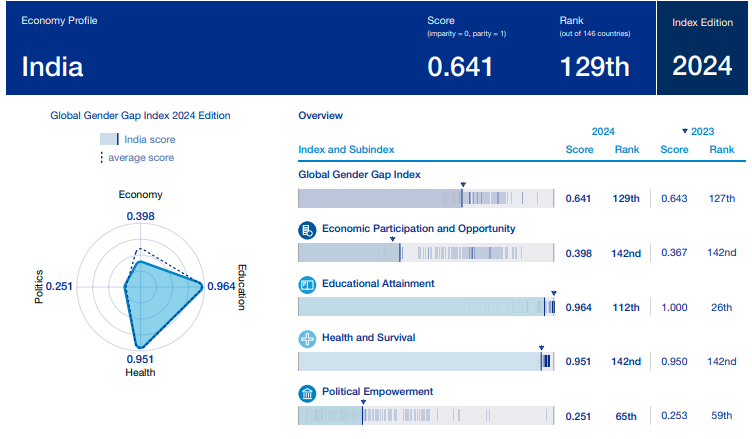752x439 pixels.
Task: Click the 2024 Economic score 0.398 in table
Action: point(578,253)
